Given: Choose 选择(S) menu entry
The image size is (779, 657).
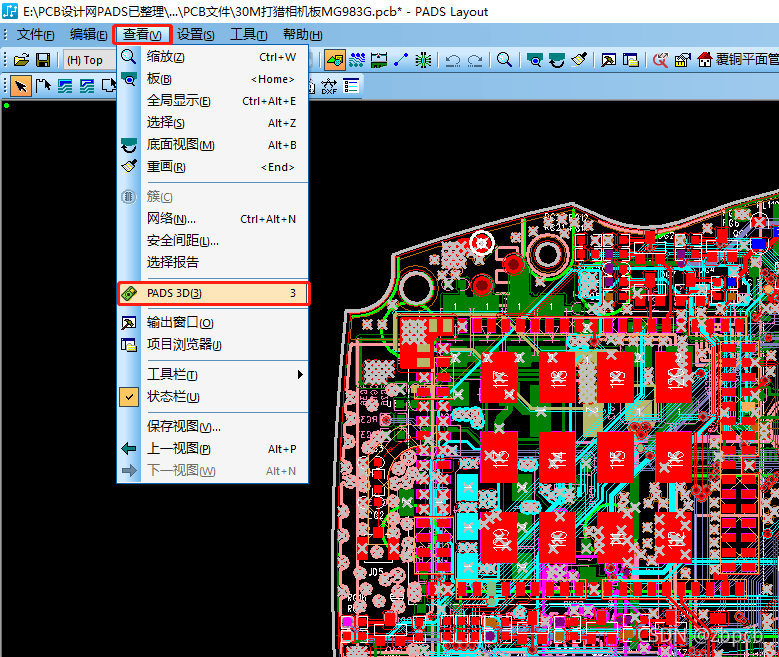Looking at the screenshot, I should point(213,123).
